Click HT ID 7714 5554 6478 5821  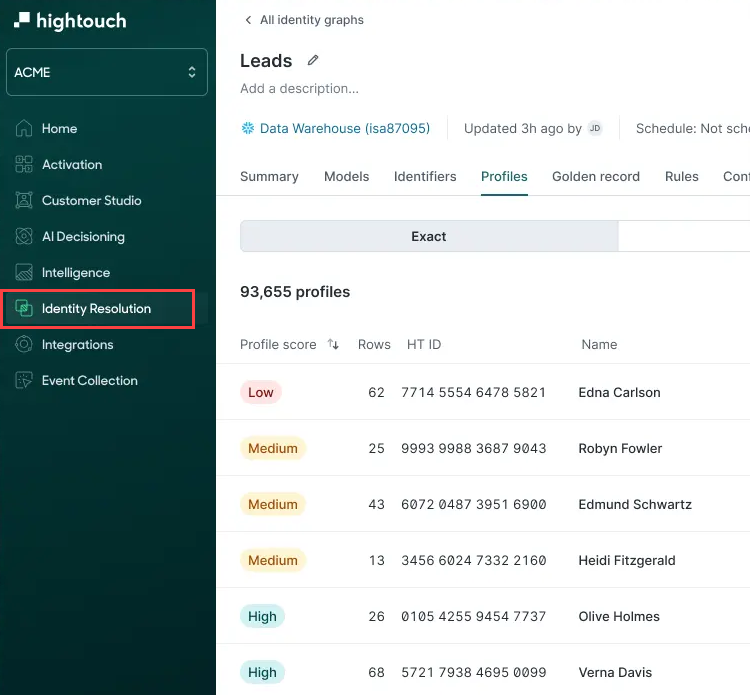[474, 392]
